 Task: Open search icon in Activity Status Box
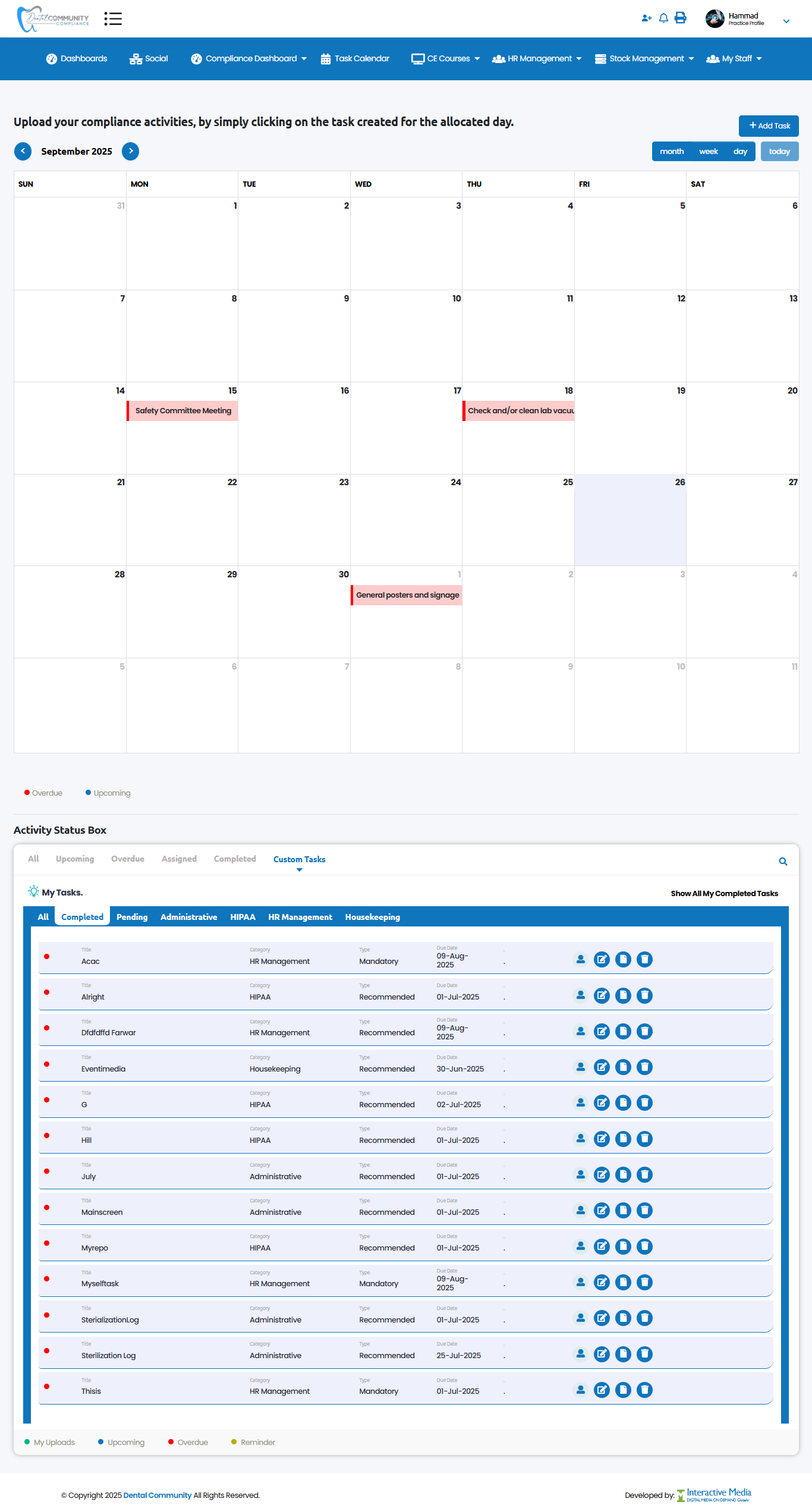coord(783,862)
